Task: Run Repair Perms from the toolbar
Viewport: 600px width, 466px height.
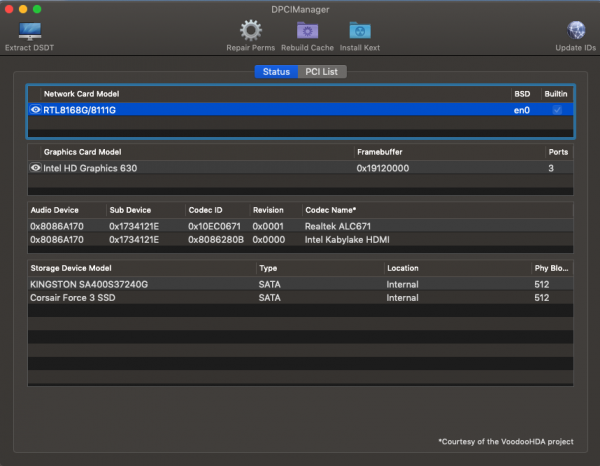Action: (250, 31)
